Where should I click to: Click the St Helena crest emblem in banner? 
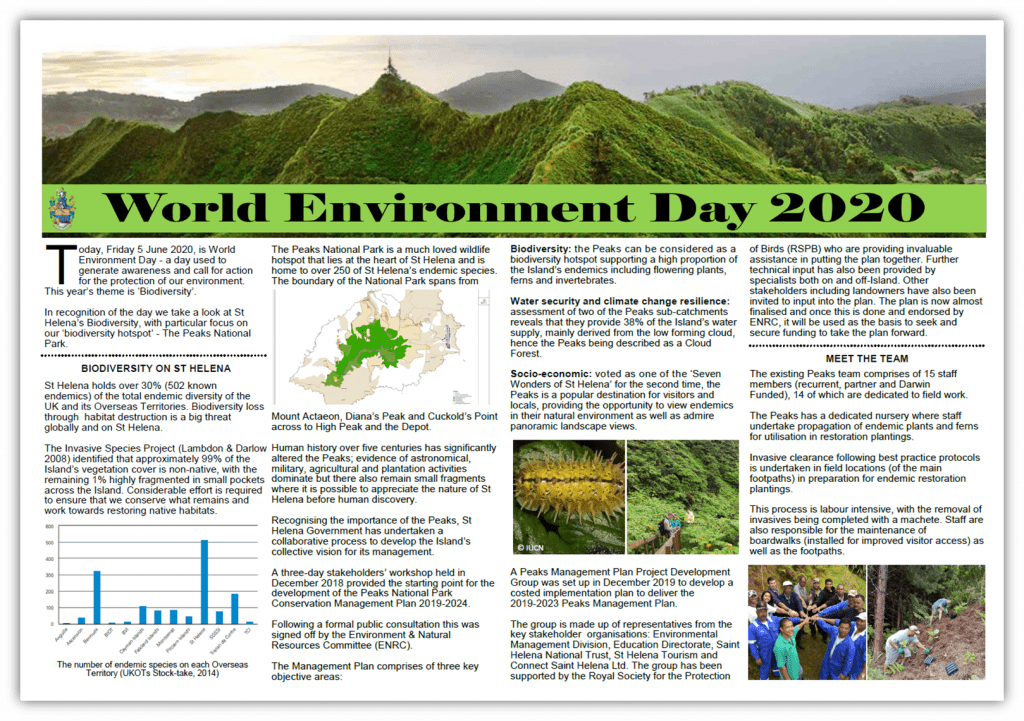62,209
